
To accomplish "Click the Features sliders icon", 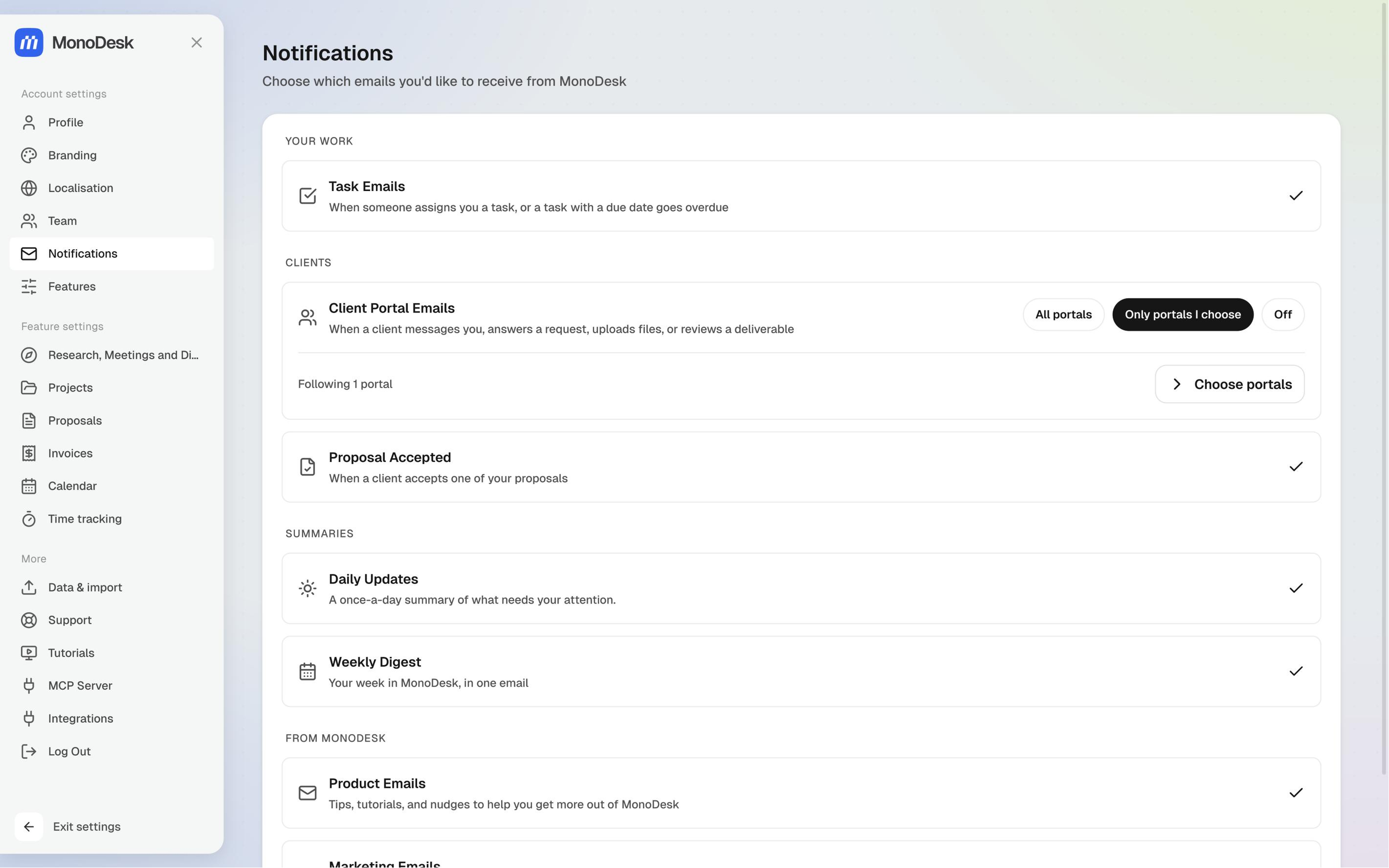I will (29, 286).
